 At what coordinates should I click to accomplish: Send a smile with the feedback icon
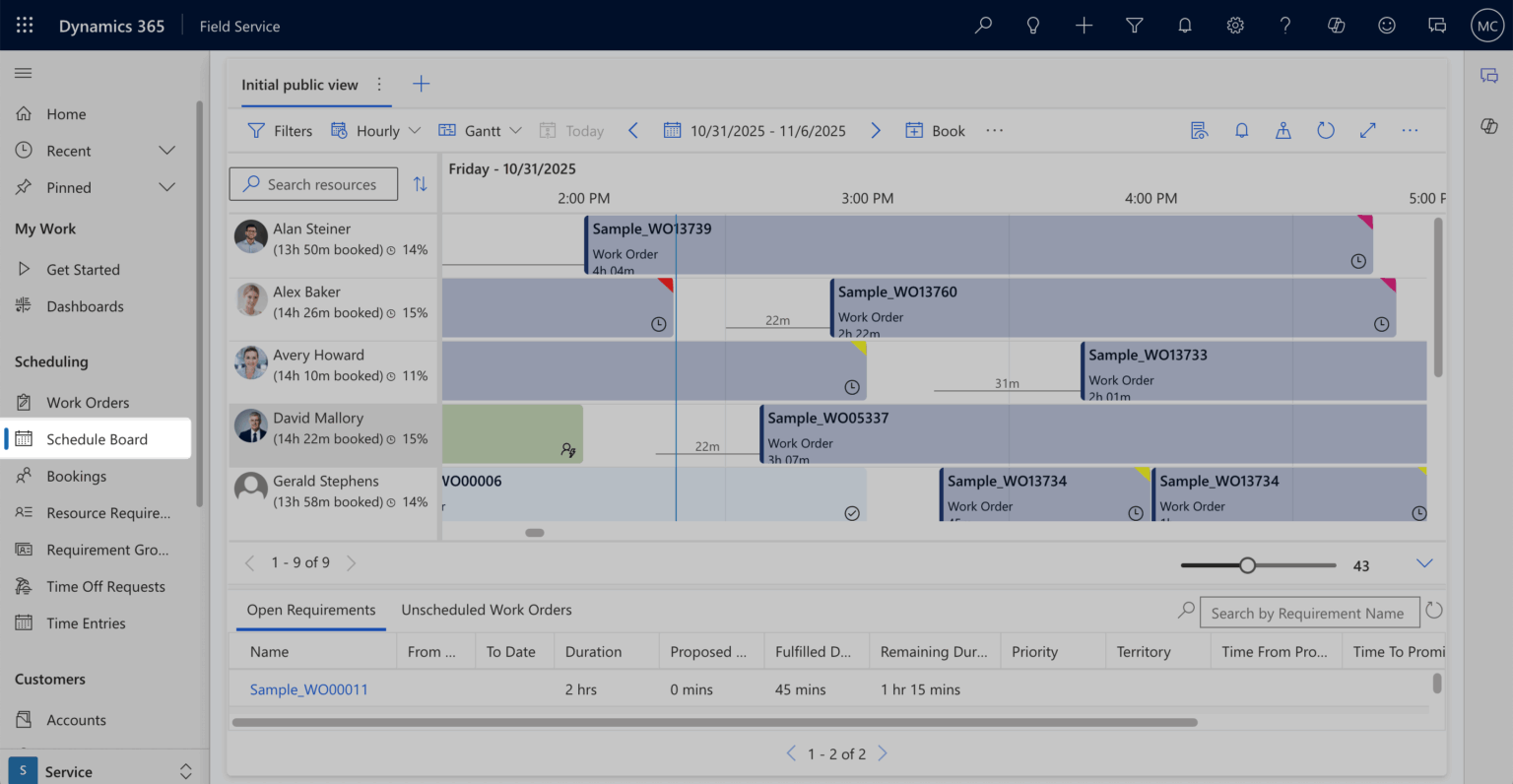(1387, 25)
